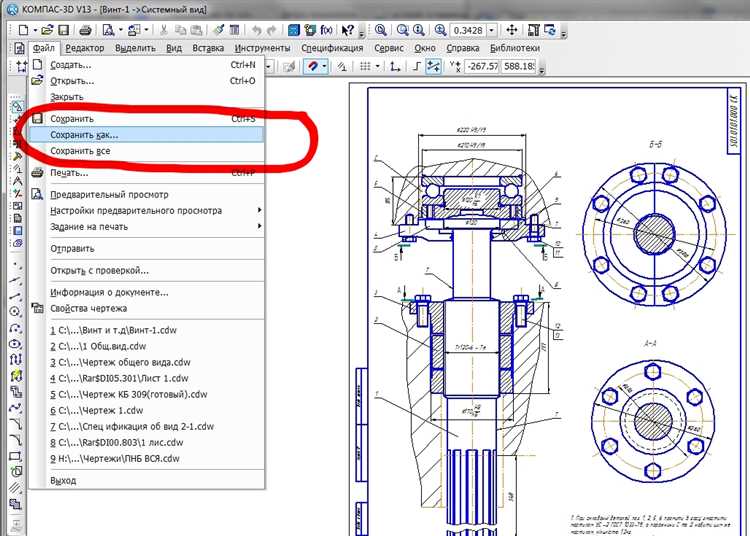Open the zoom scale 0.3428 dropdown arrow

pos(491,31)
